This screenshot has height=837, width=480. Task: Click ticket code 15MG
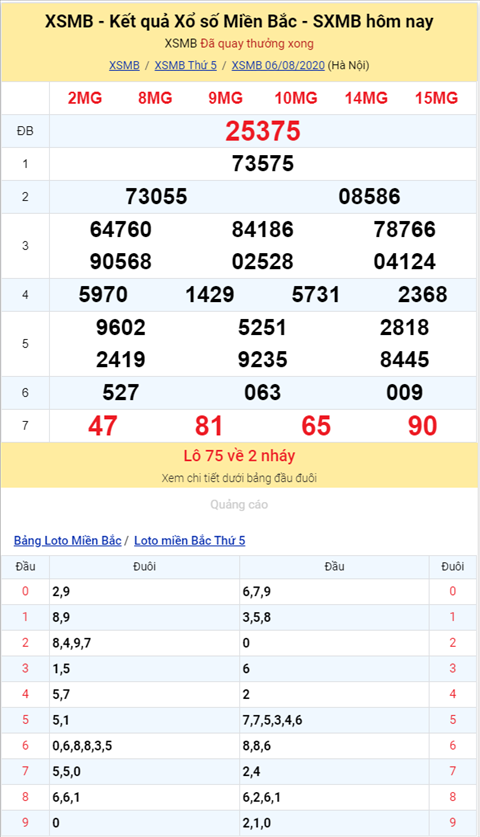[x=437, y=98]
